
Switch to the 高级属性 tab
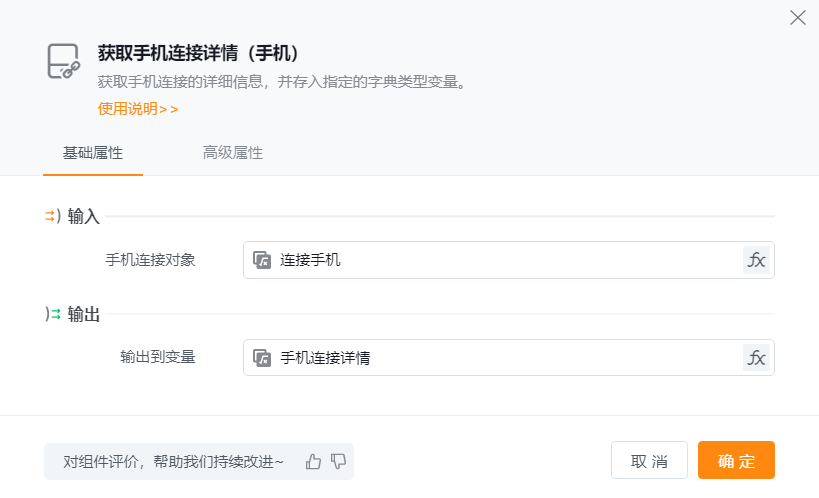(233, 153)
